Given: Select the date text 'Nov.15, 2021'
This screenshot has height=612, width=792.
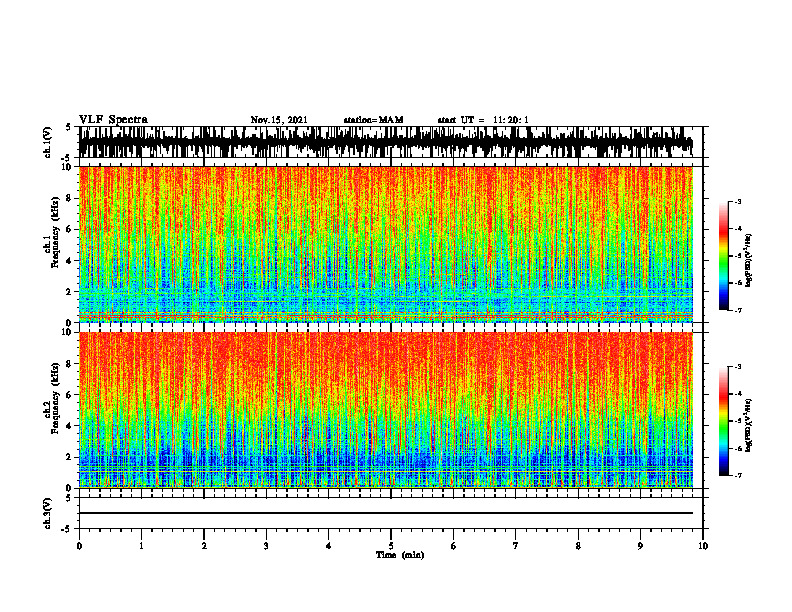Looking at the screenshot, I should click(x=279, y=120).
